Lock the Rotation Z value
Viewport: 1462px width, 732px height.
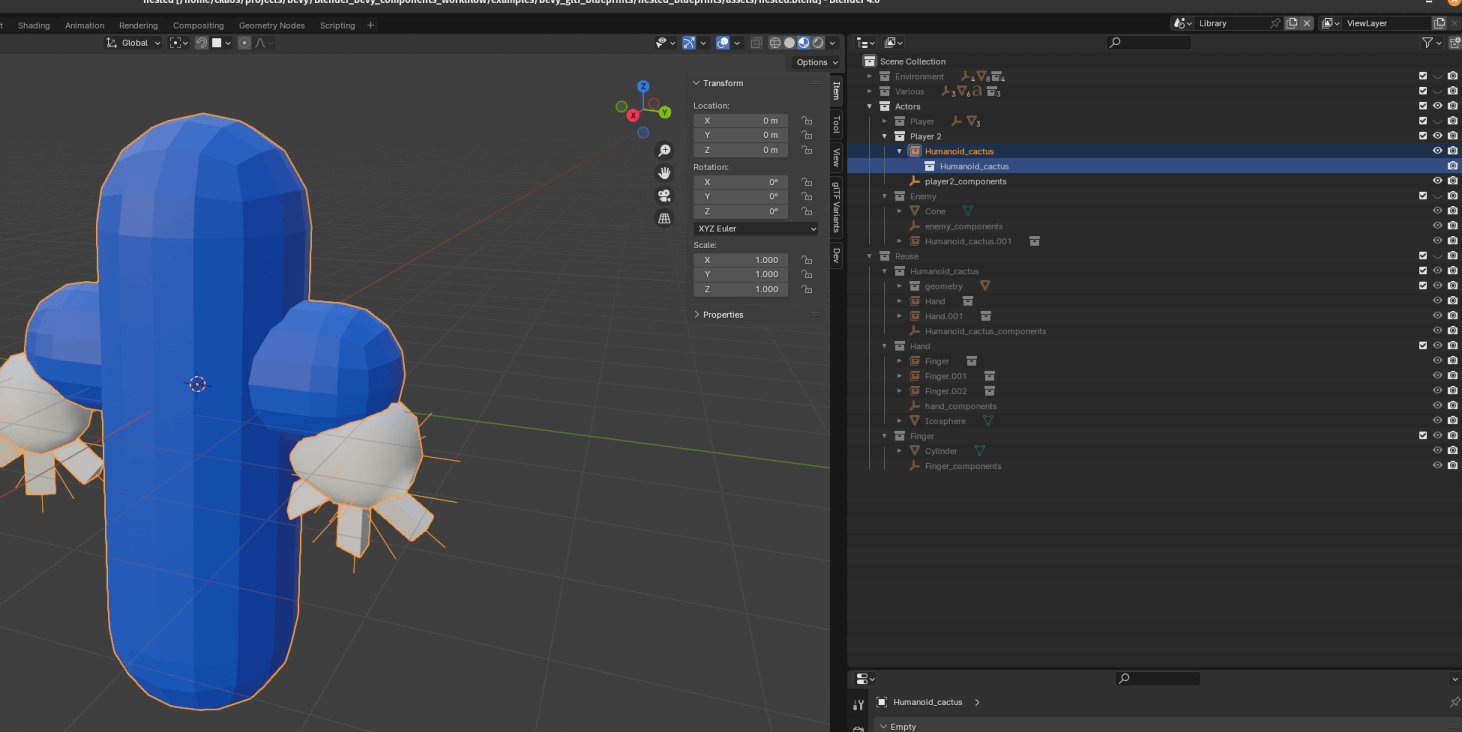[x=806, y=211]
